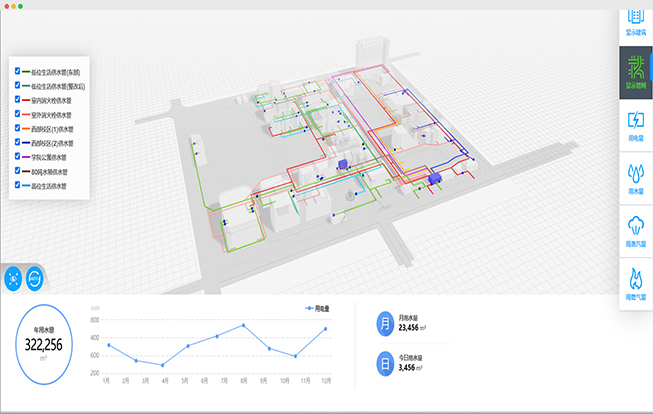Open the 显示建筑 (show buildings) panel
The image size is (653, 414).
(634, 22)
